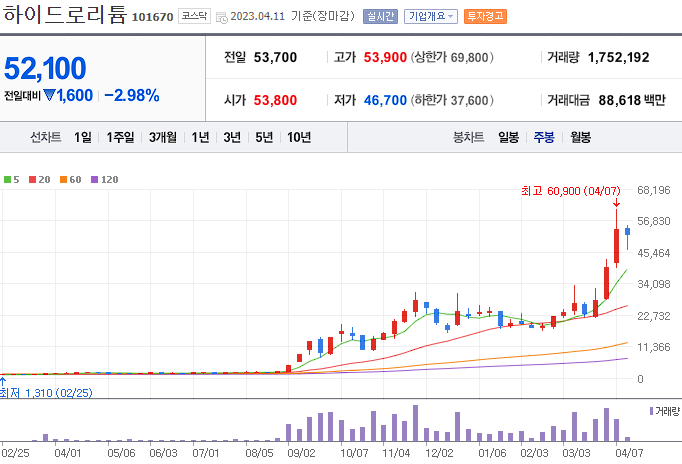
Task: Click the 시가 value 53,800
Action: click(275, 100)
